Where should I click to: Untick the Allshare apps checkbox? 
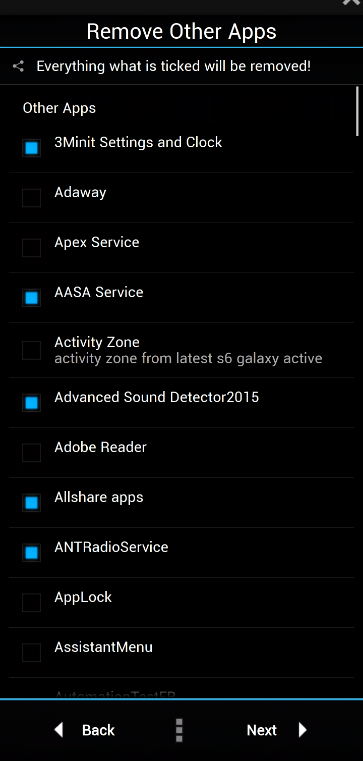pos(32,503)
